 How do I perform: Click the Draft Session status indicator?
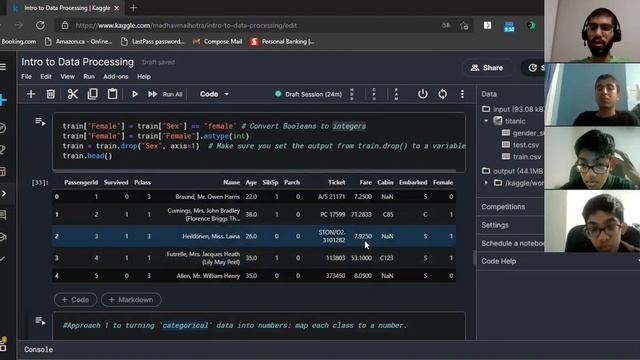pyautogui.click(x=309, y=94)
